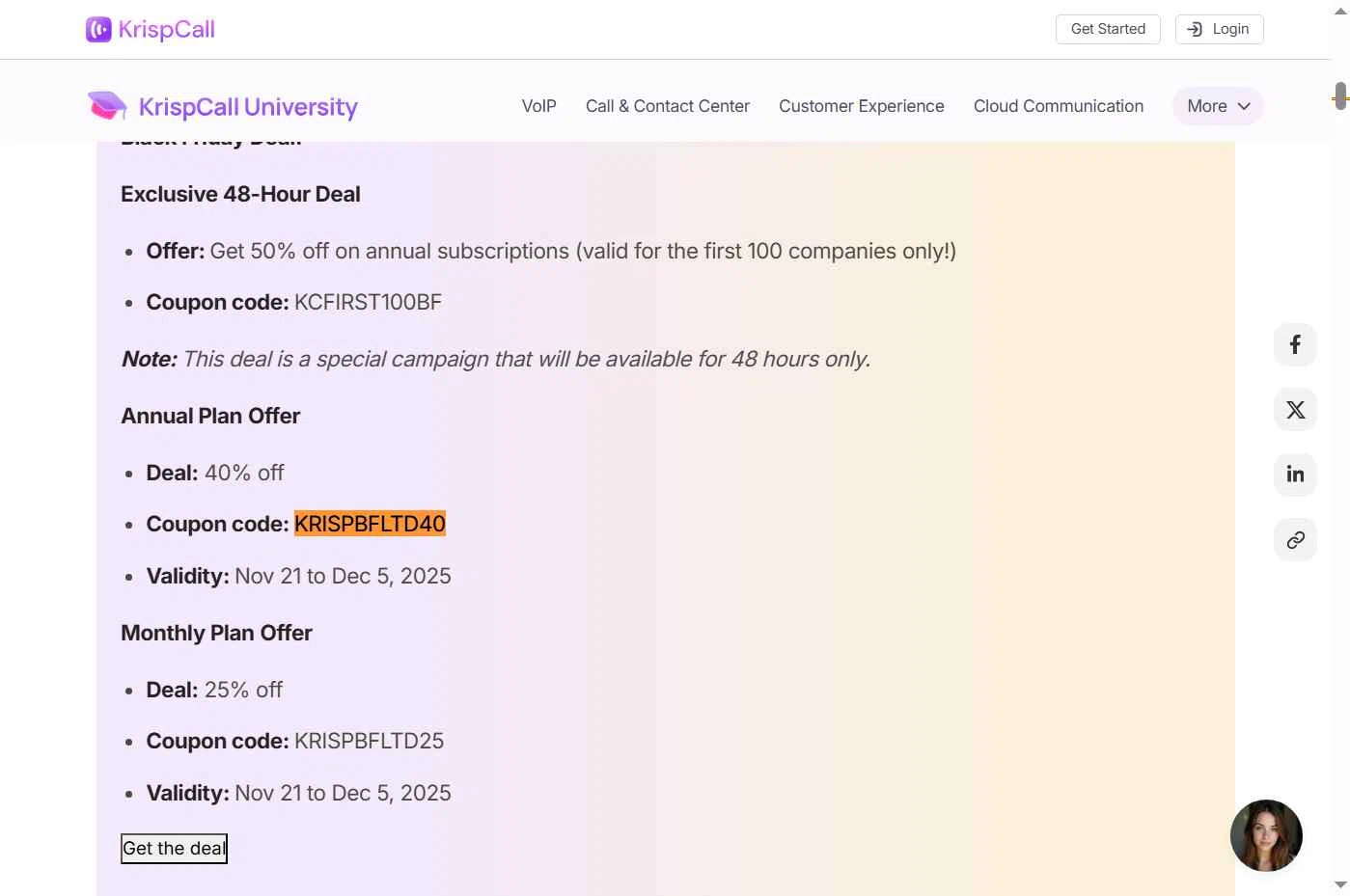This screenshot has width=1350, height=896.
Task: Click the Get the deal button
Action: click(174, 849)
